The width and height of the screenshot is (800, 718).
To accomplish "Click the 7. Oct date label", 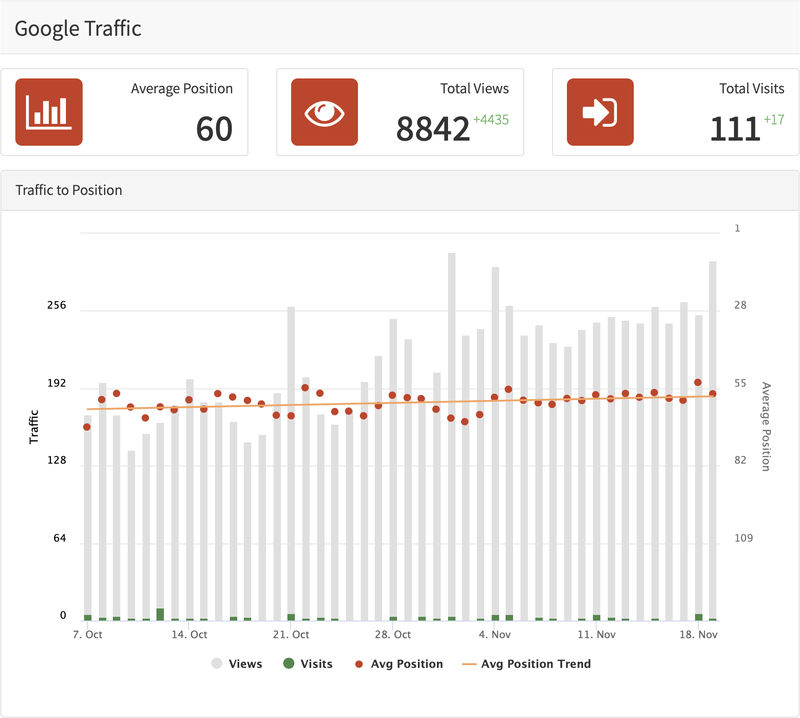I will click(x=87, y=634).
